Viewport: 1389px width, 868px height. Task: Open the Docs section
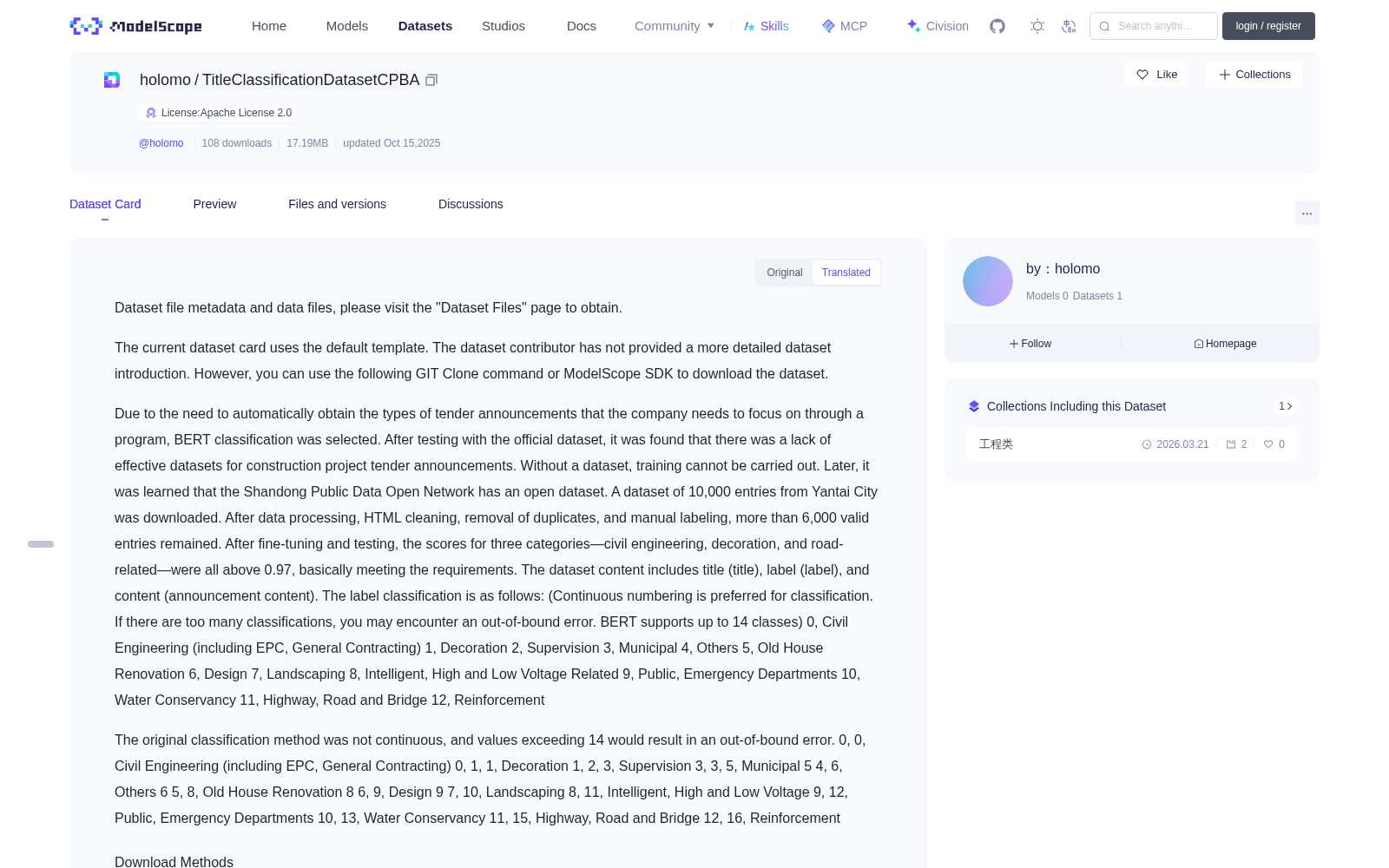(x=582, y=26)
